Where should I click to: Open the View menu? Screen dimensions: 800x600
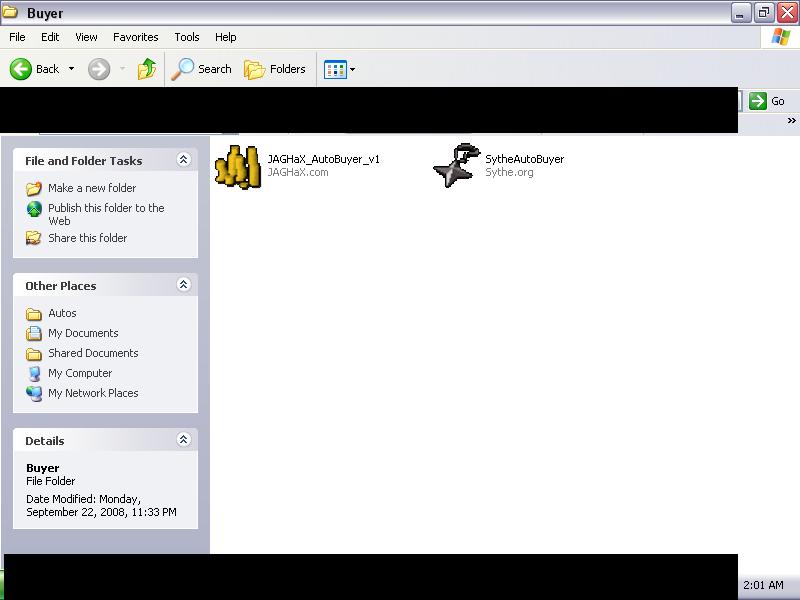(x=86, y=37)
